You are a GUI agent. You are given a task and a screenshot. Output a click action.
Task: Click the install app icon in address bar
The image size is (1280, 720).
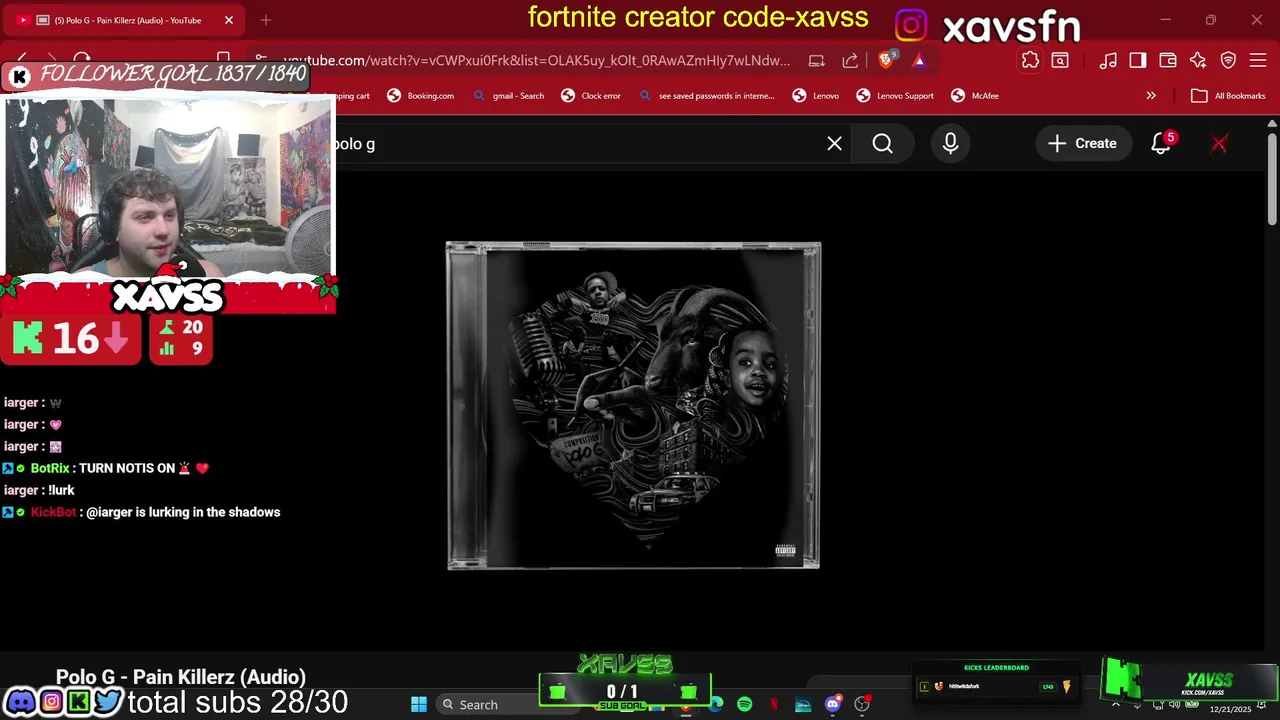click(817, 60)
